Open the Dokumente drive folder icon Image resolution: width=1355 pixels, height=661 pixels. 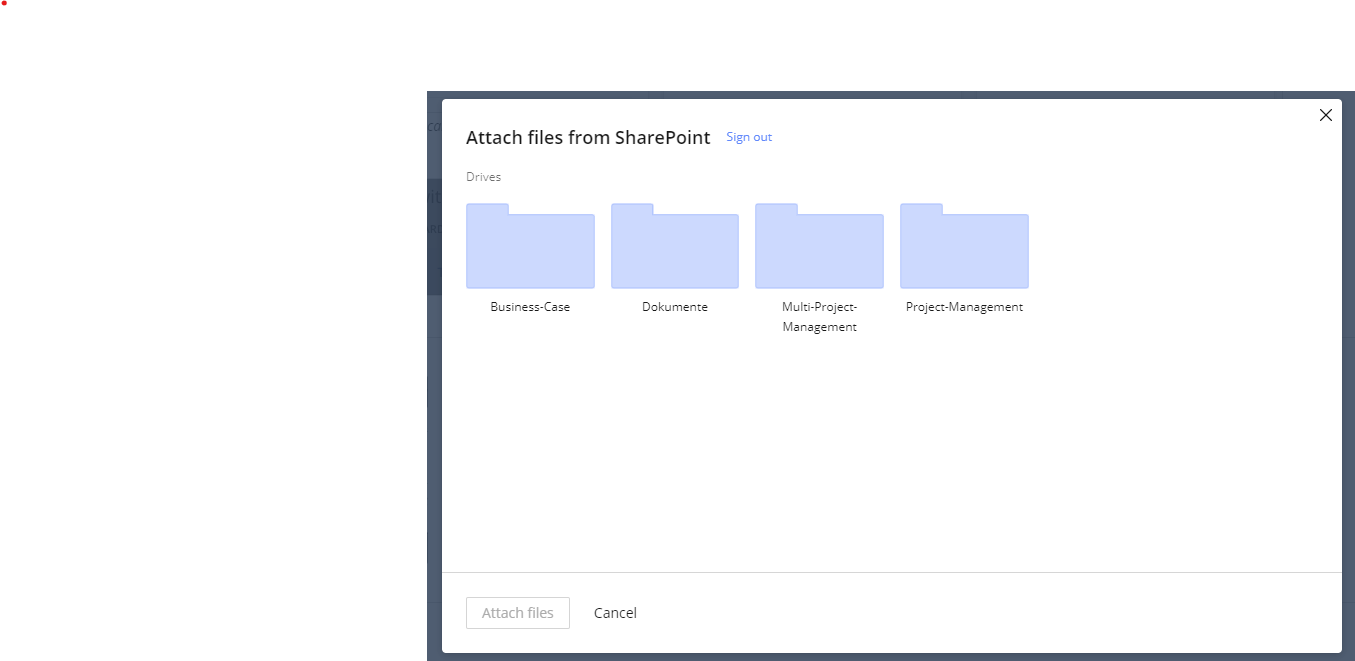(675, 247)
